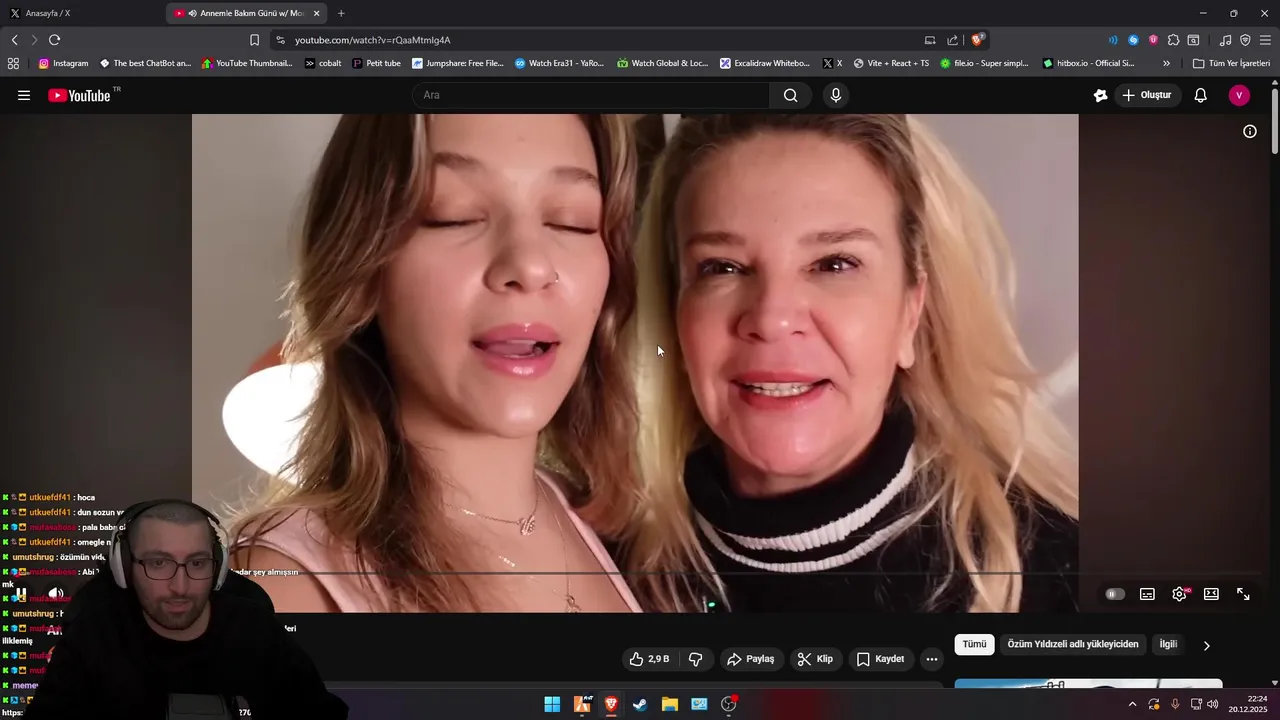Open OBS Studio from the taskbar

pos(729,704)
